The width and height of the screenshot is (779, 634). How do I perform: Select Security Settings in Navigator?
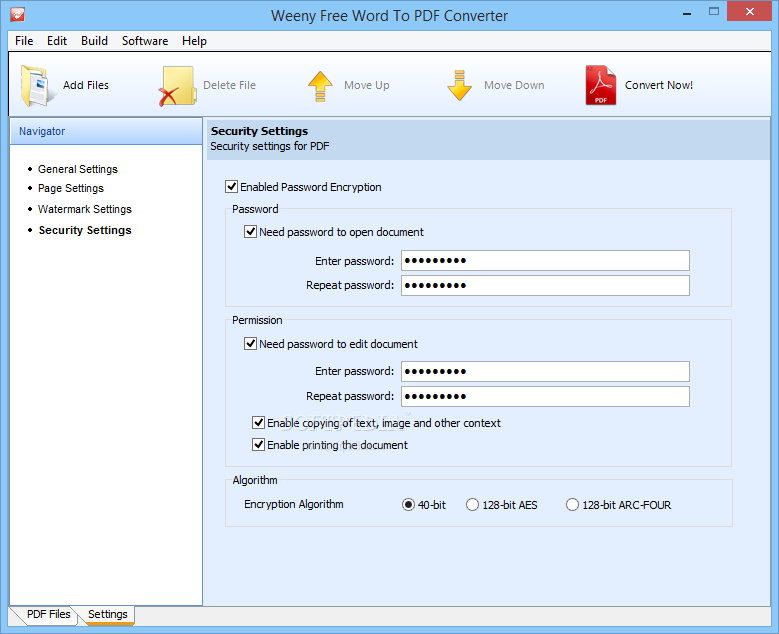[85, 230]
